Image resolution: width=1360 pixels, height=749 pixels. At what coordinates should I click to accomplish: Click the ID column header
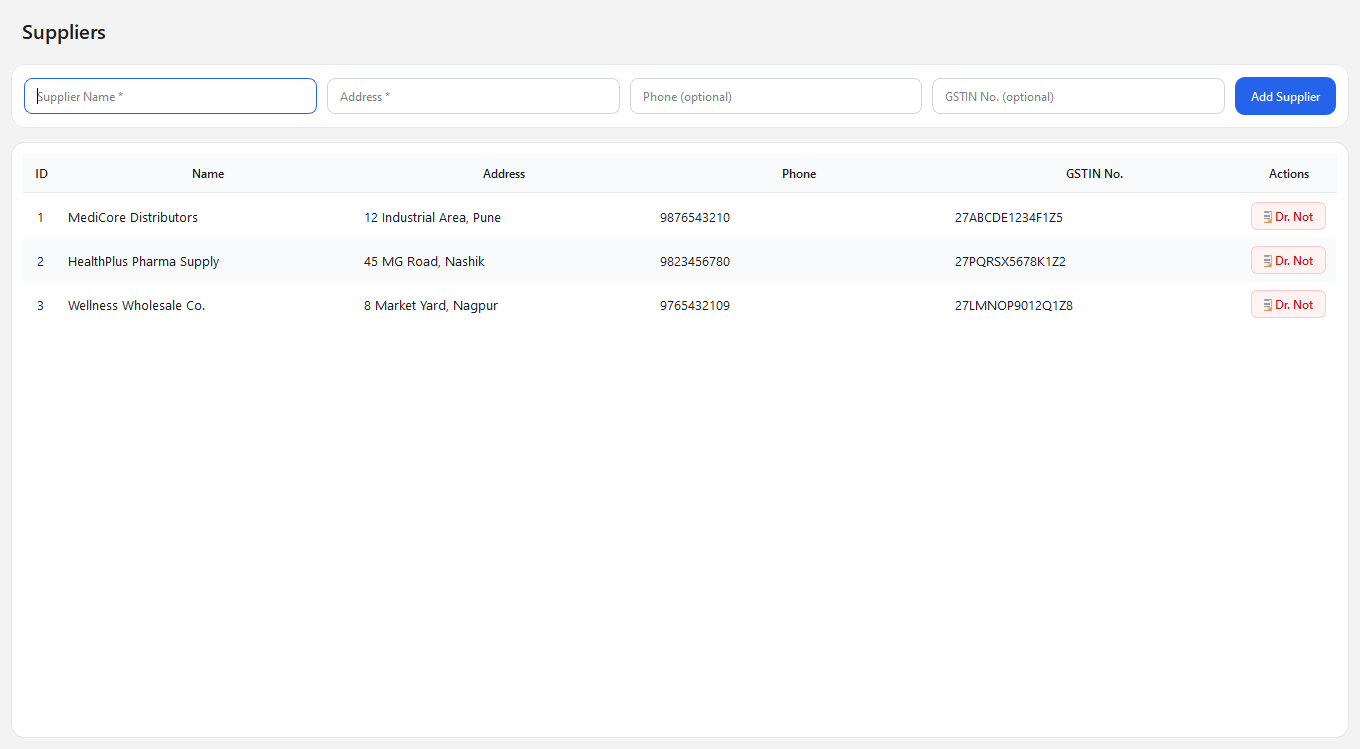(41, 174)
